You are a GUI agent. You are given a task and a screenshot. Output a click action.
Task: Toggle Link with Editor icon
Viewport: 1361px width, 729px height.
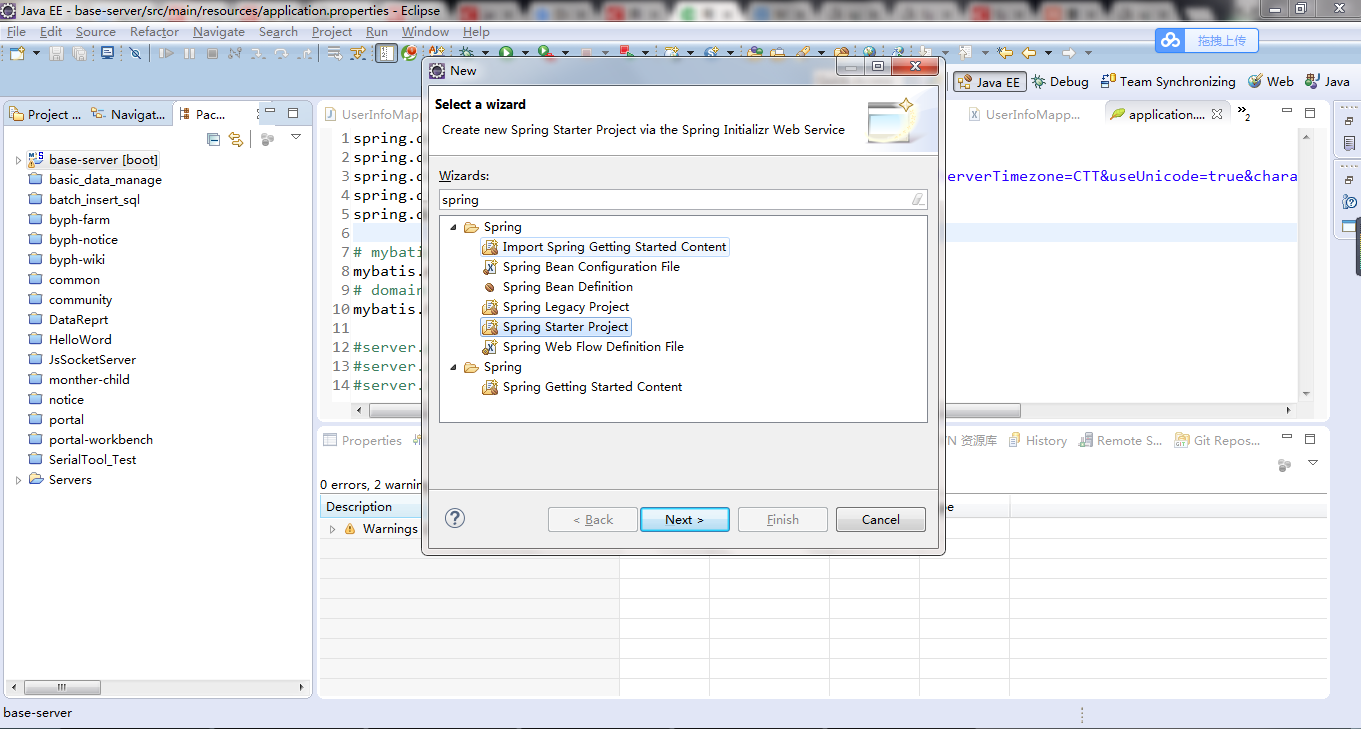tap(236, 139)
